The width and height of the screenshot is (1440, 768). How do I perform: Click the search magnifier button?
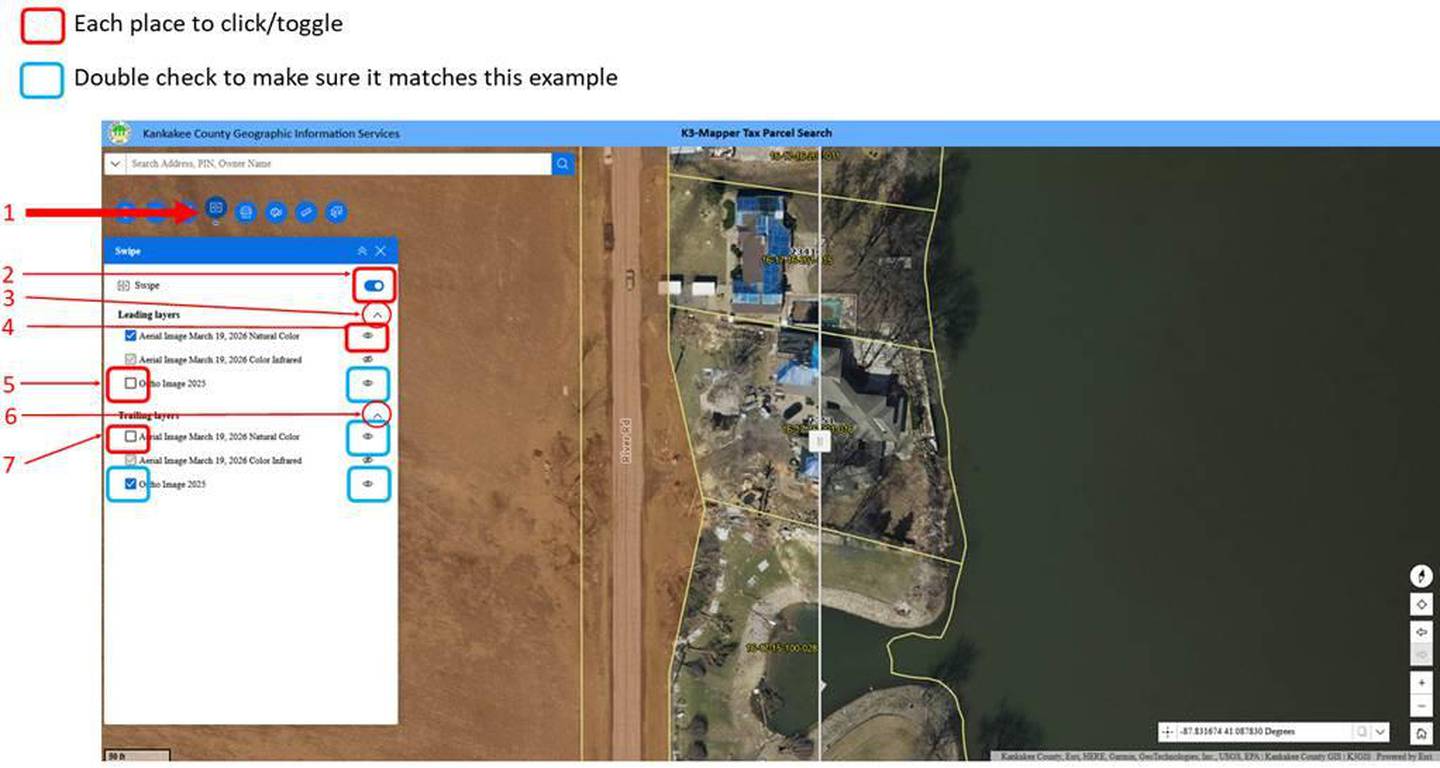(563, 163)
